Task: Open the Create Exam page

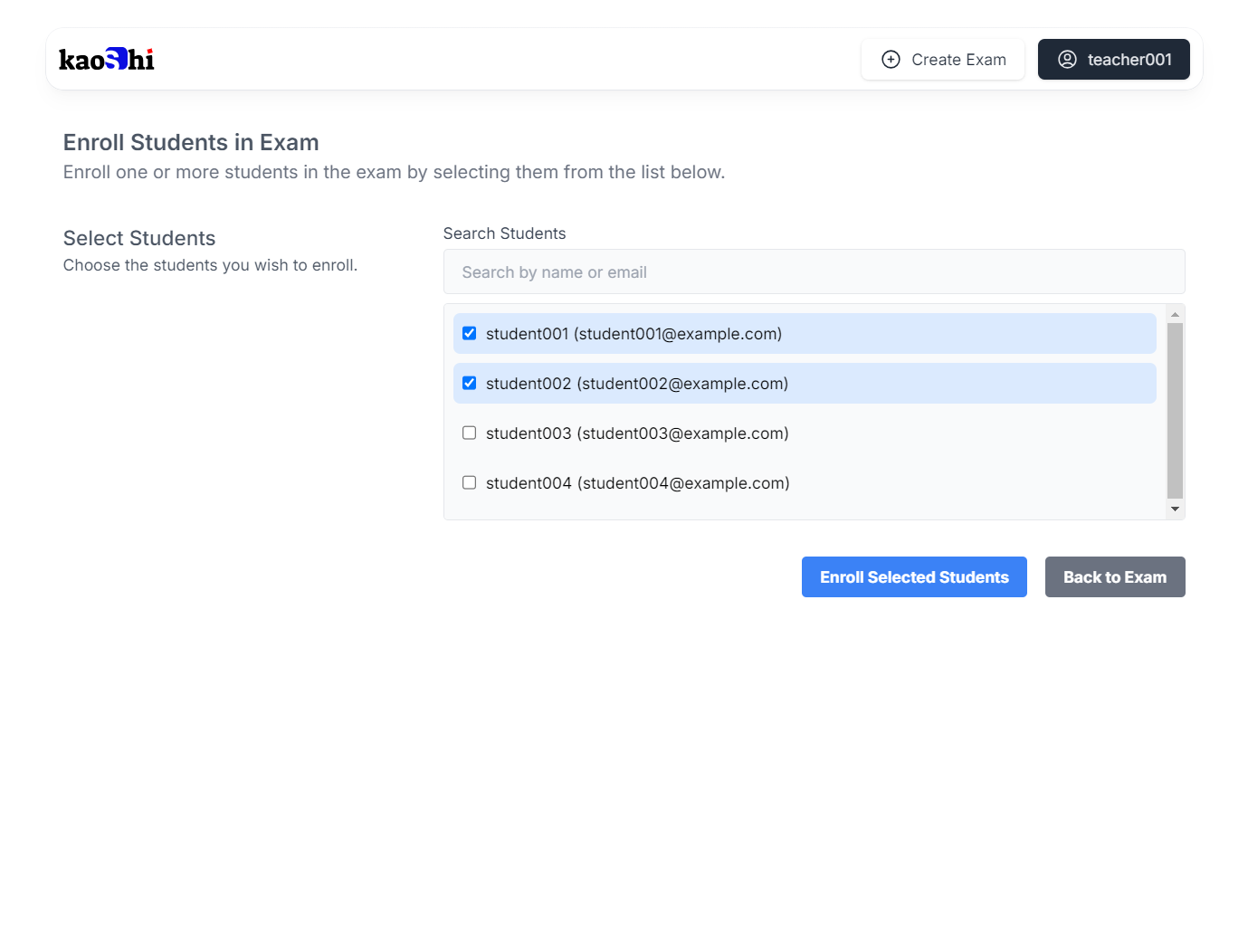Action: [x=942, y=60]
